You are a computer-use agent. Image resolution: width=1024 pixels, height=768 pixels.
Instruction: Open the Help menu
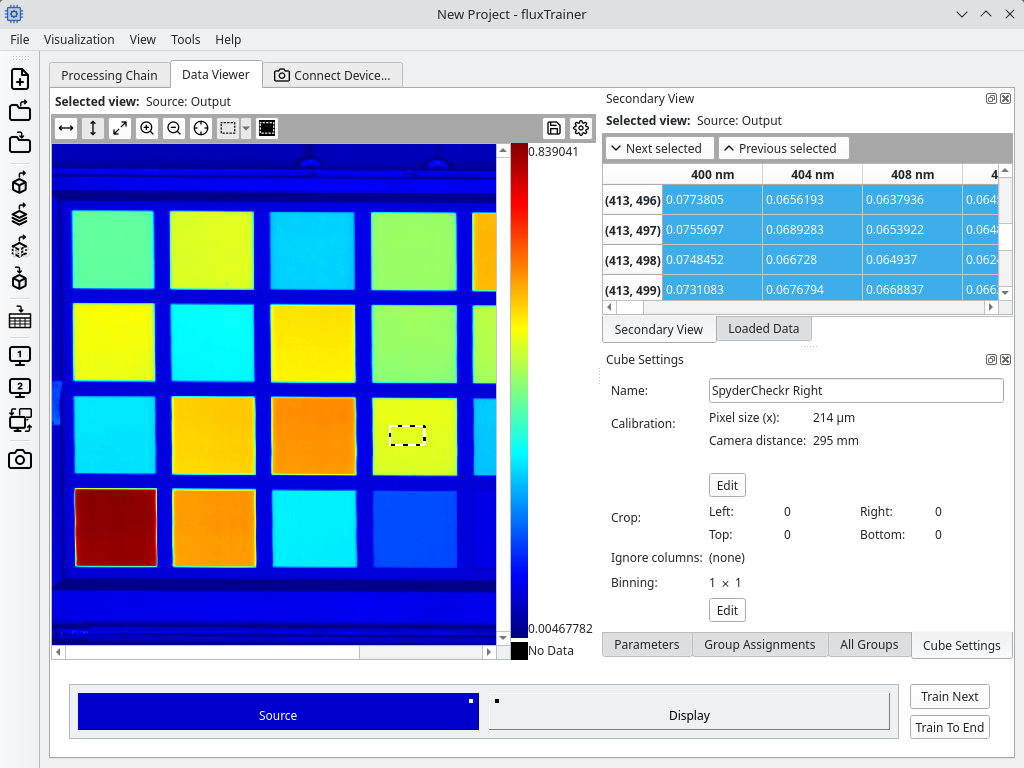click(228, 39)
